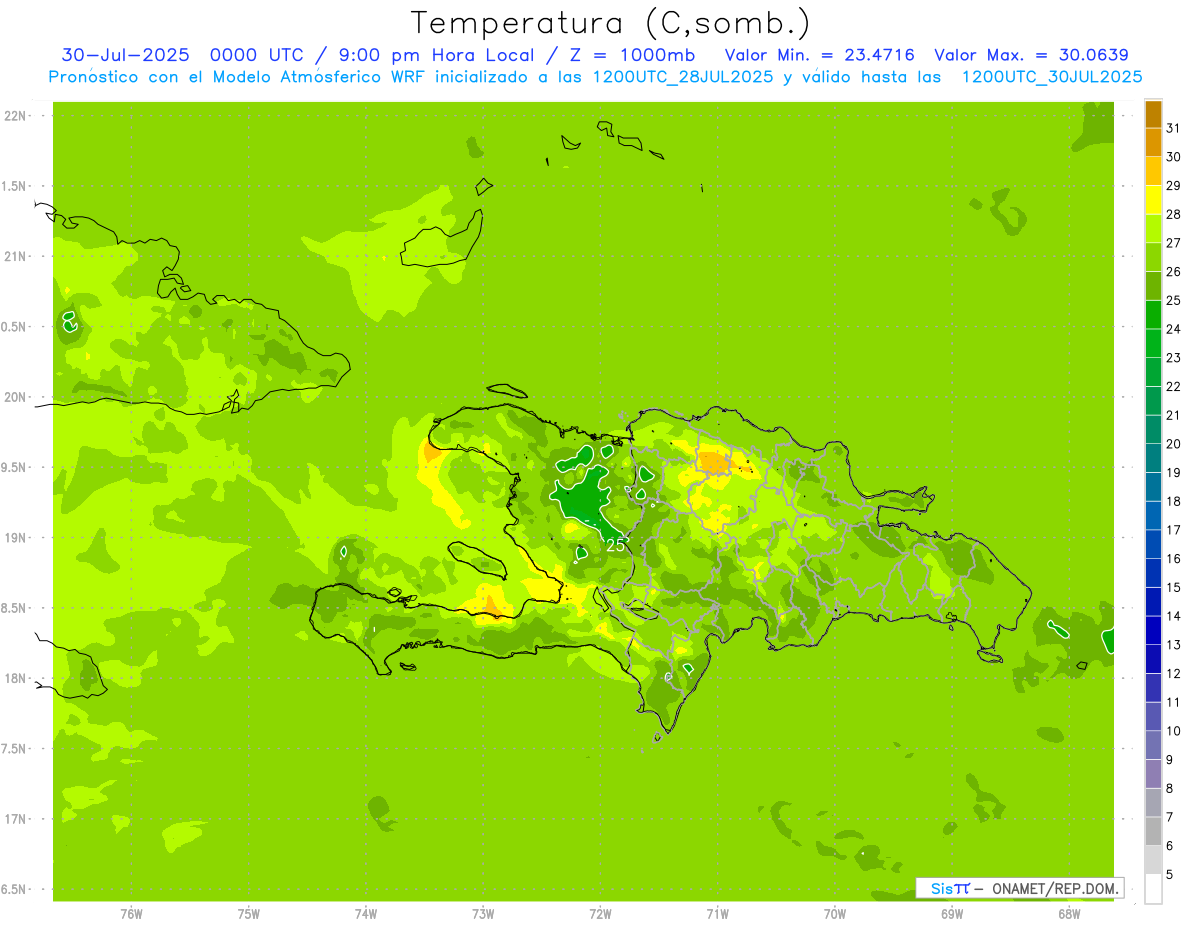Click the "19N" latitude axis label
1200x927 pixels.
click(x=14, y=538)
